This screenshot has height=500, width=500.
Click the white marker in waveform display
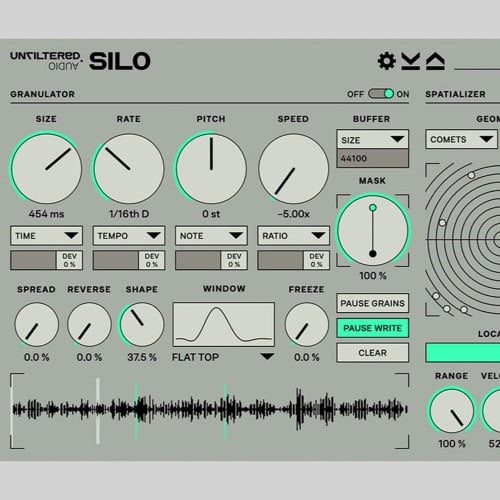(x=98, y=411)
